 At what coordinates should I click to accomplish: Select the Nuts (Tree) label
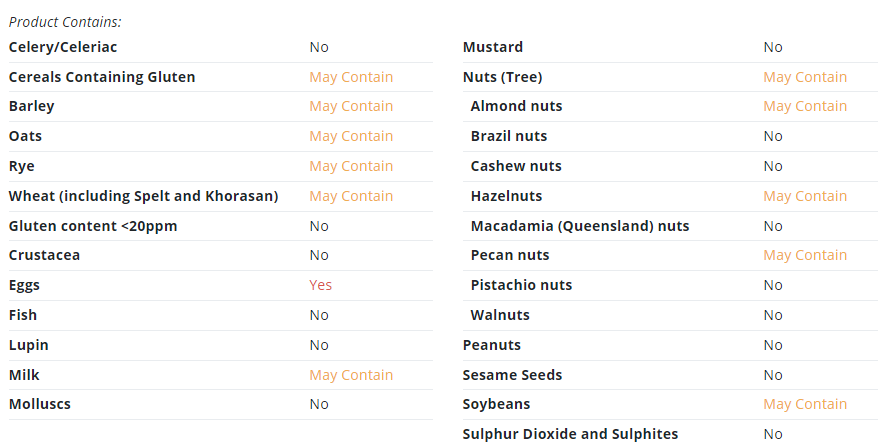click(502, 77)
